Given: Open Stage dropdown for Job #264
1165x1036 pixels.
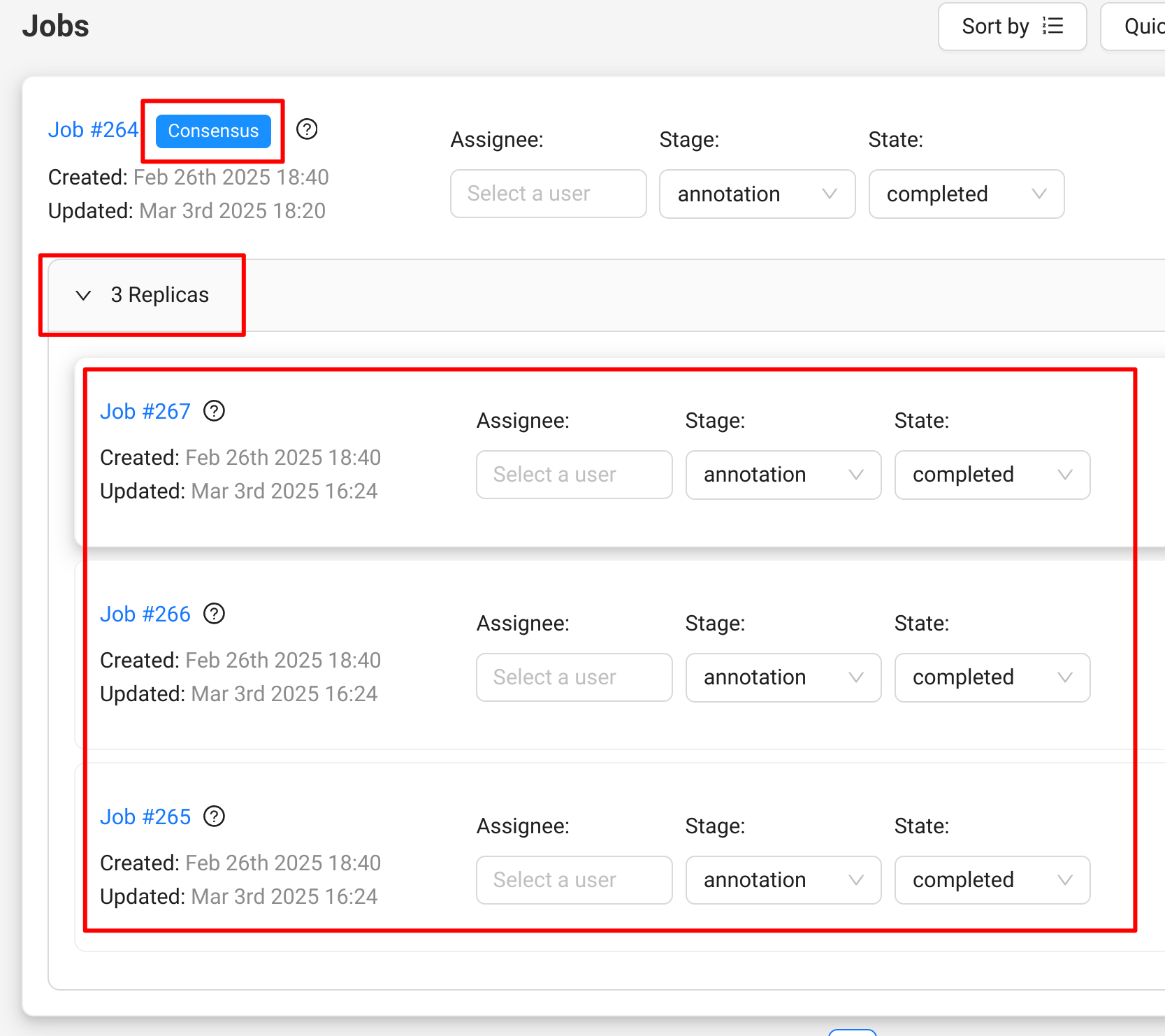Looking at the screenshot, I should (x=757, y=194).
